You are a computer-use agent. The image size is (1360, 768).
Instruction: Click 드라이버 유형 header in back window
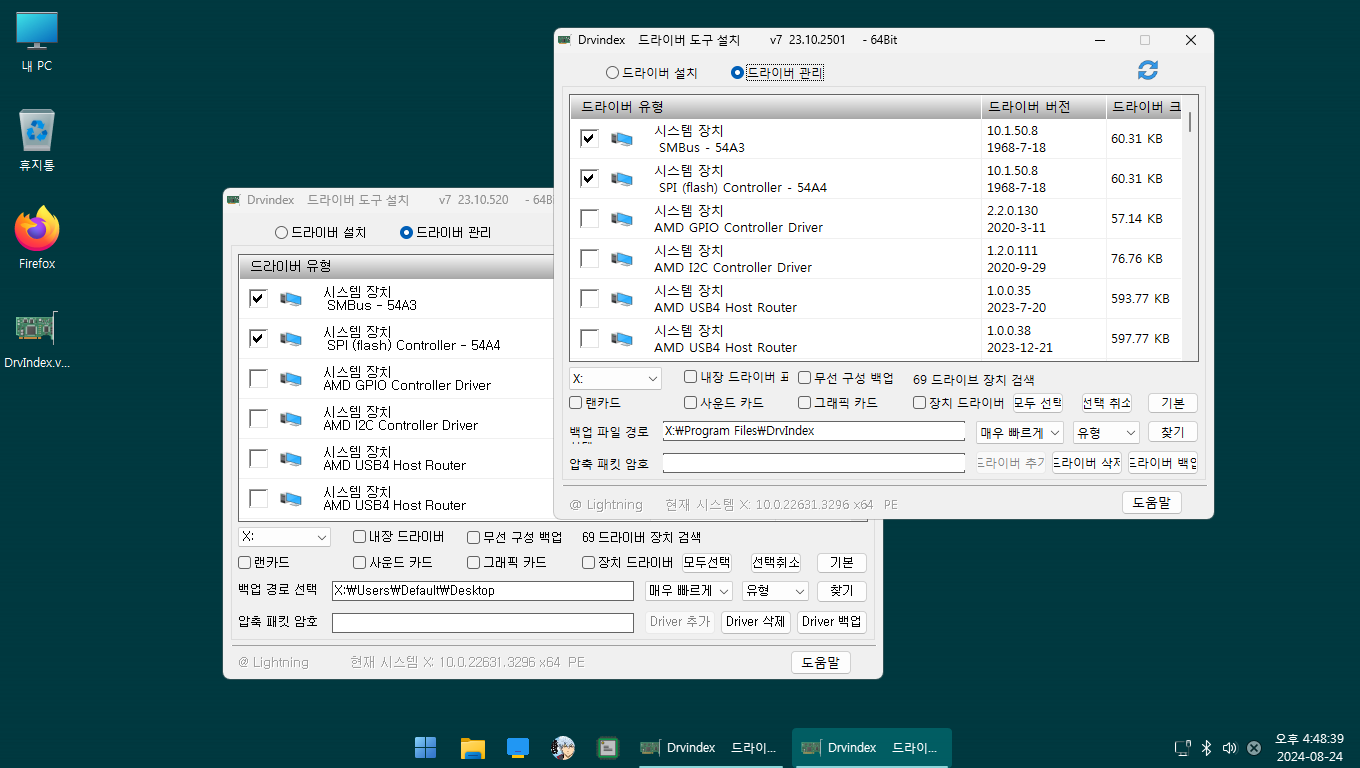[396, 267]
